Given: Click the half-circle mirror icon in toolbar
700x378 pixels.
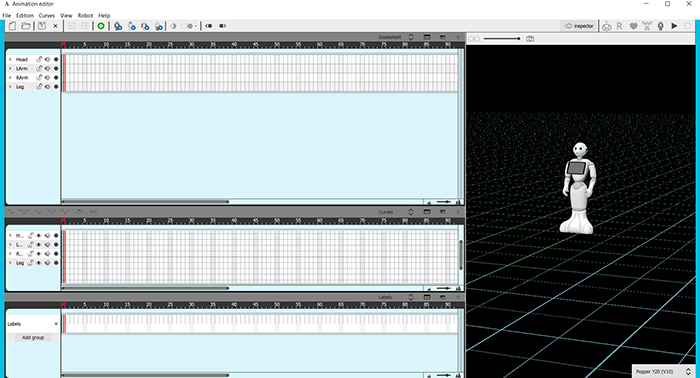Looking at the screenshot, I should tap(173, 26).
